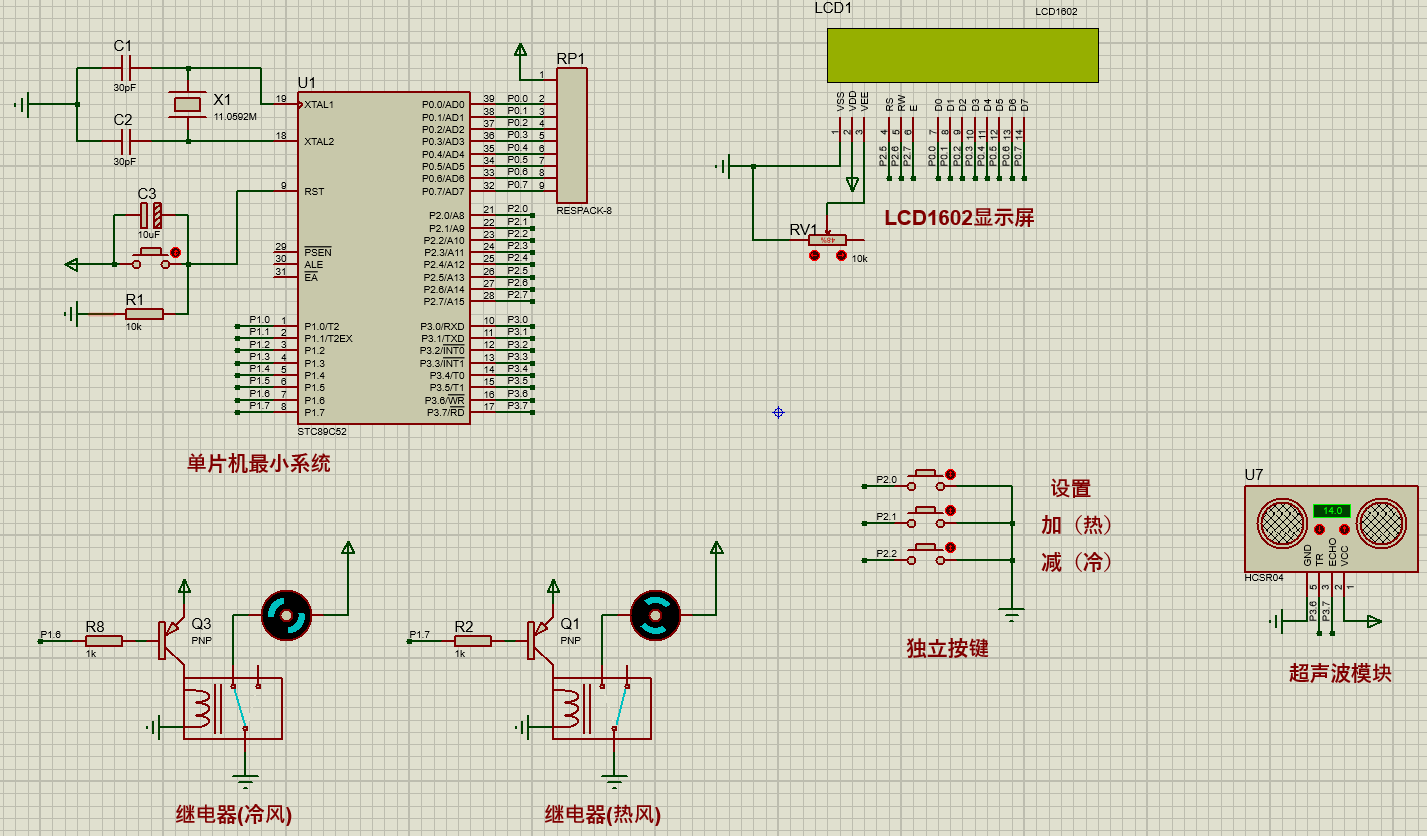1427x836 pixels.
Task: Click the left red adjust dot under RV1
Action: (x=814, y=257)
